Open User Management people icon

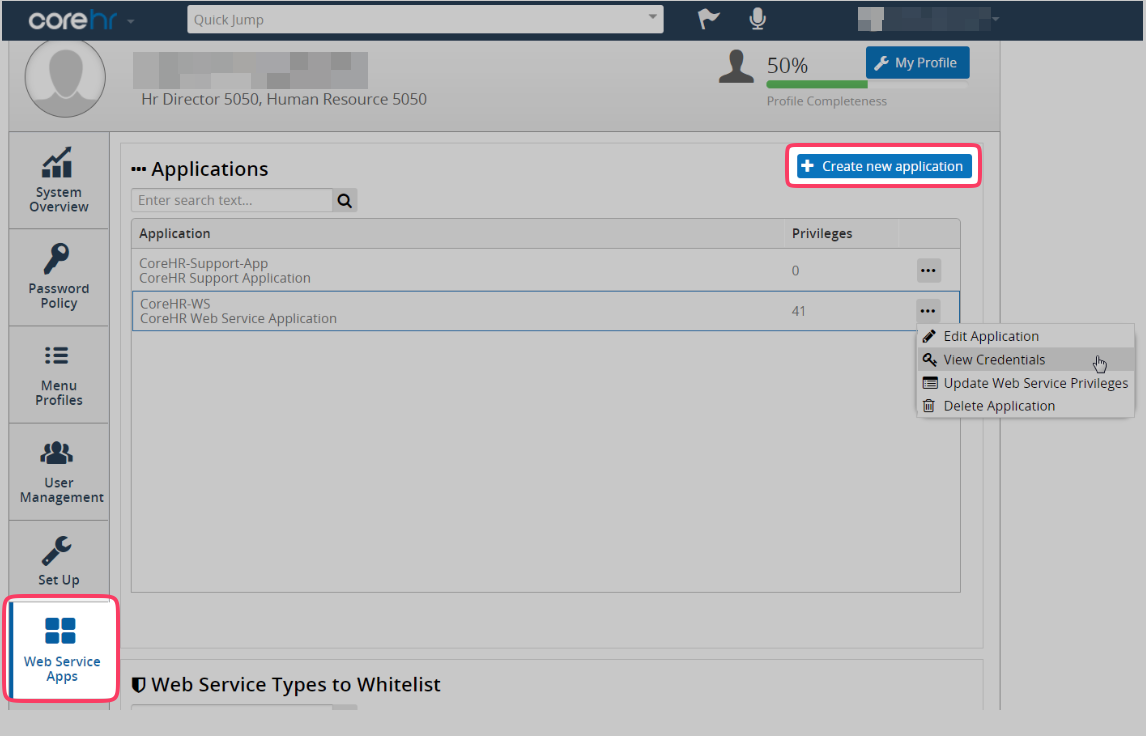point(58,453)
